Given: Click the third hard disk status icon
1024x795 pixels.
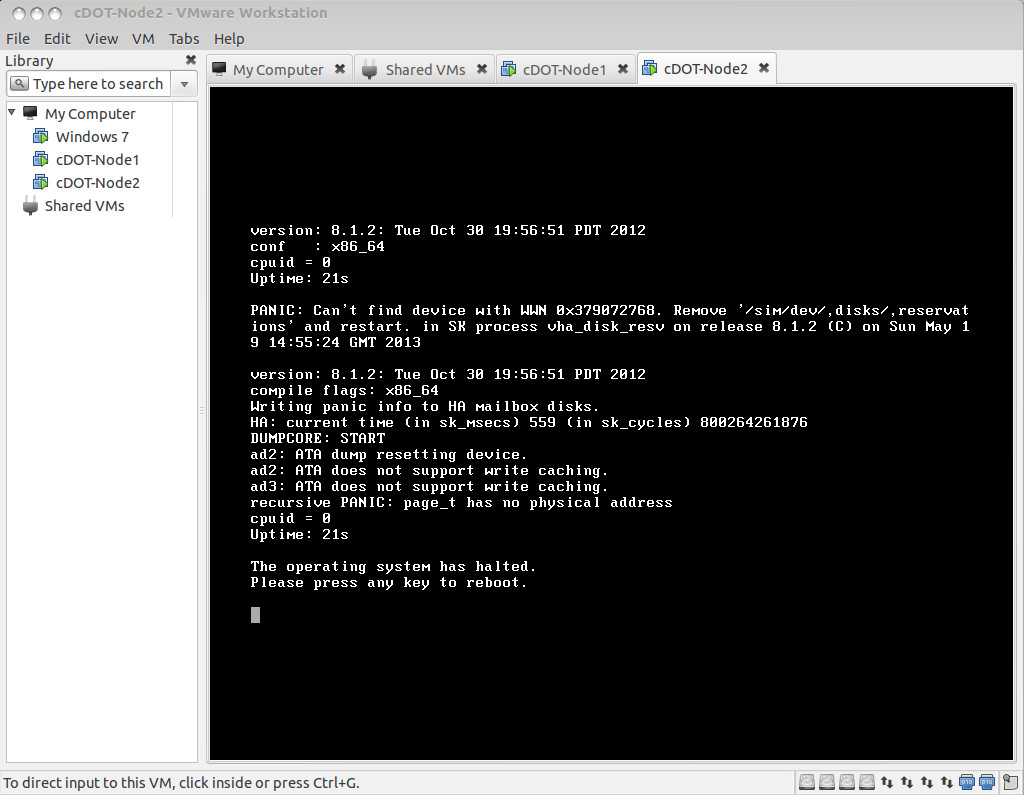Looking at the screenshot, I should click(847, 781).
